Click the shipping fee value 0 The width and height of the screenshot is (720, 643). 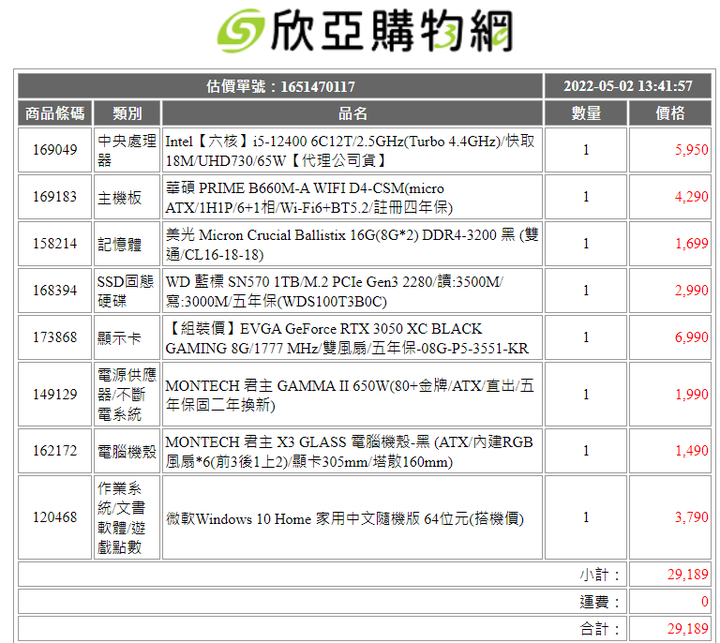tap(705, 601)
